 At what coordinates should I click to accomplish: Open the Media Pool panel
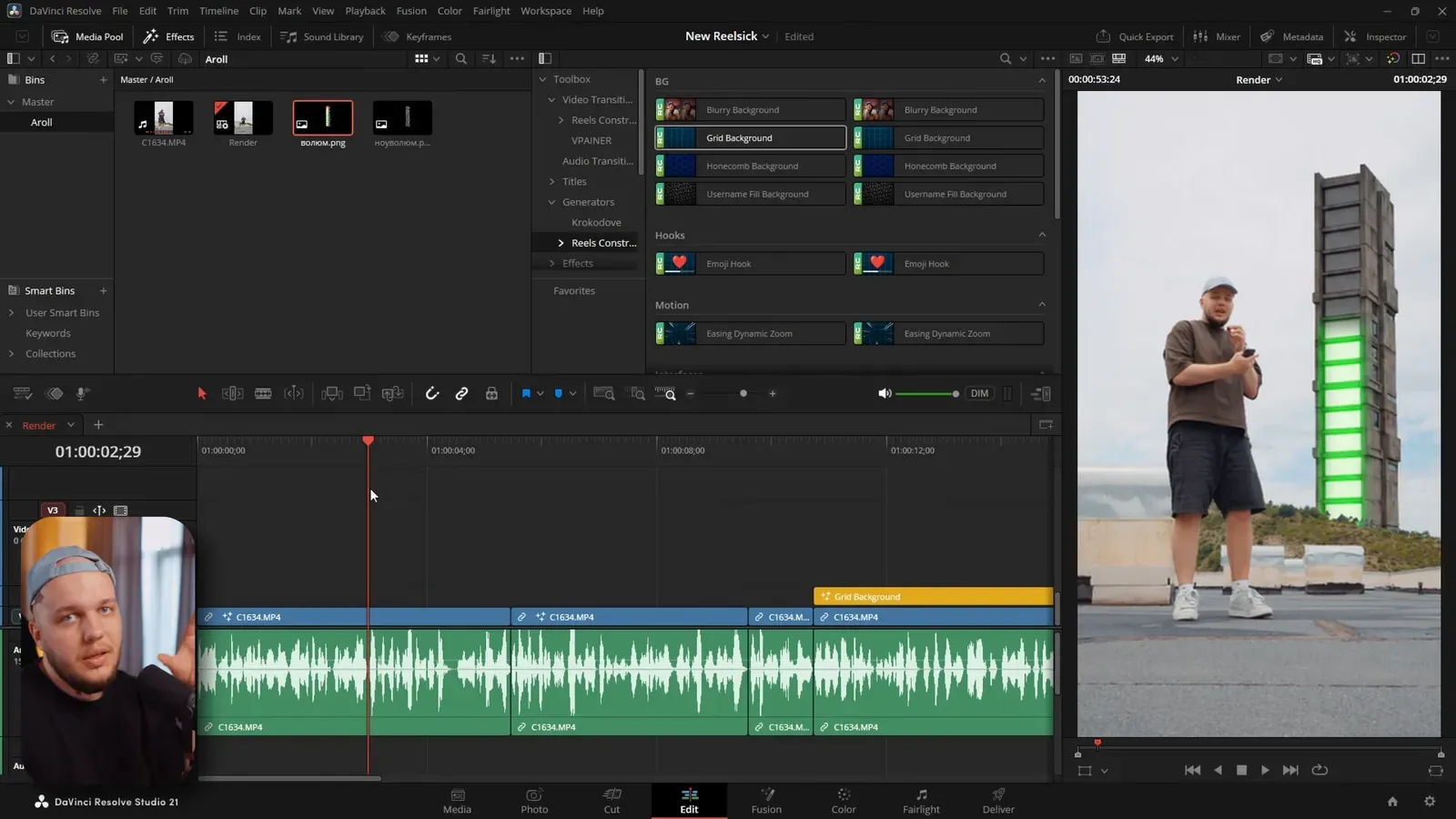point(87,36)
